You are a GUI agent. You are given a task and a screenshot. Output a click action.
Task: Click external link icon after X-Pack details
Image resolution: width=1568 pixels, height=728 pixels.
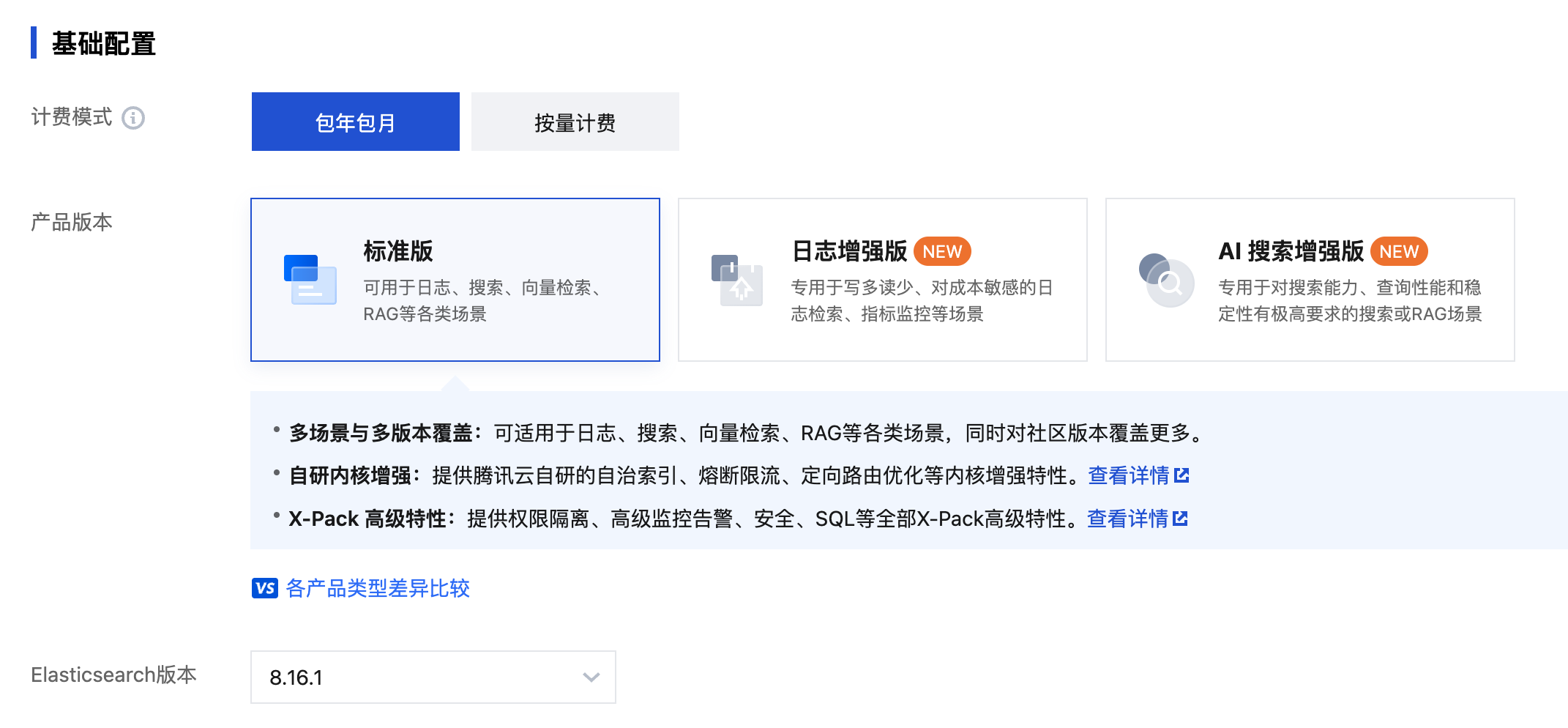tap(1180, 519)
